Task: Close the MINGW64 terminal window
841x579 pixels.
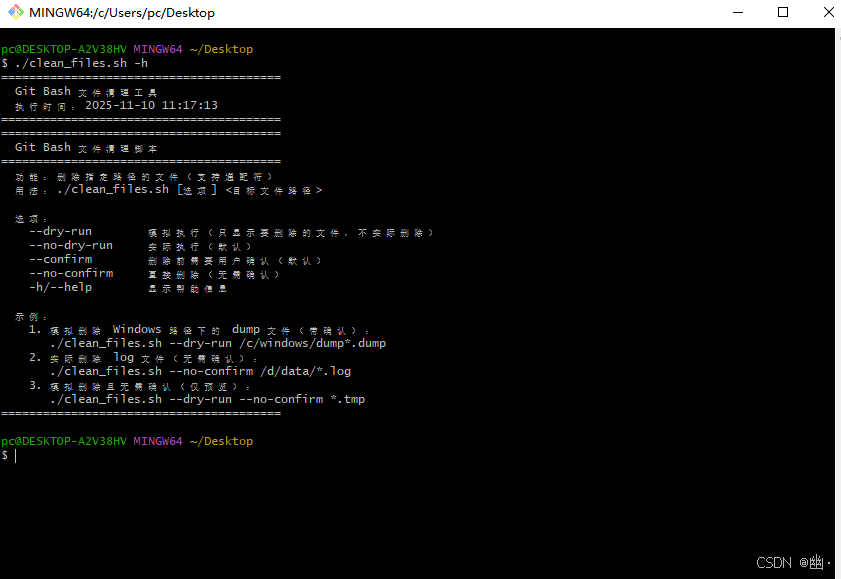Action: pos(828,12)
